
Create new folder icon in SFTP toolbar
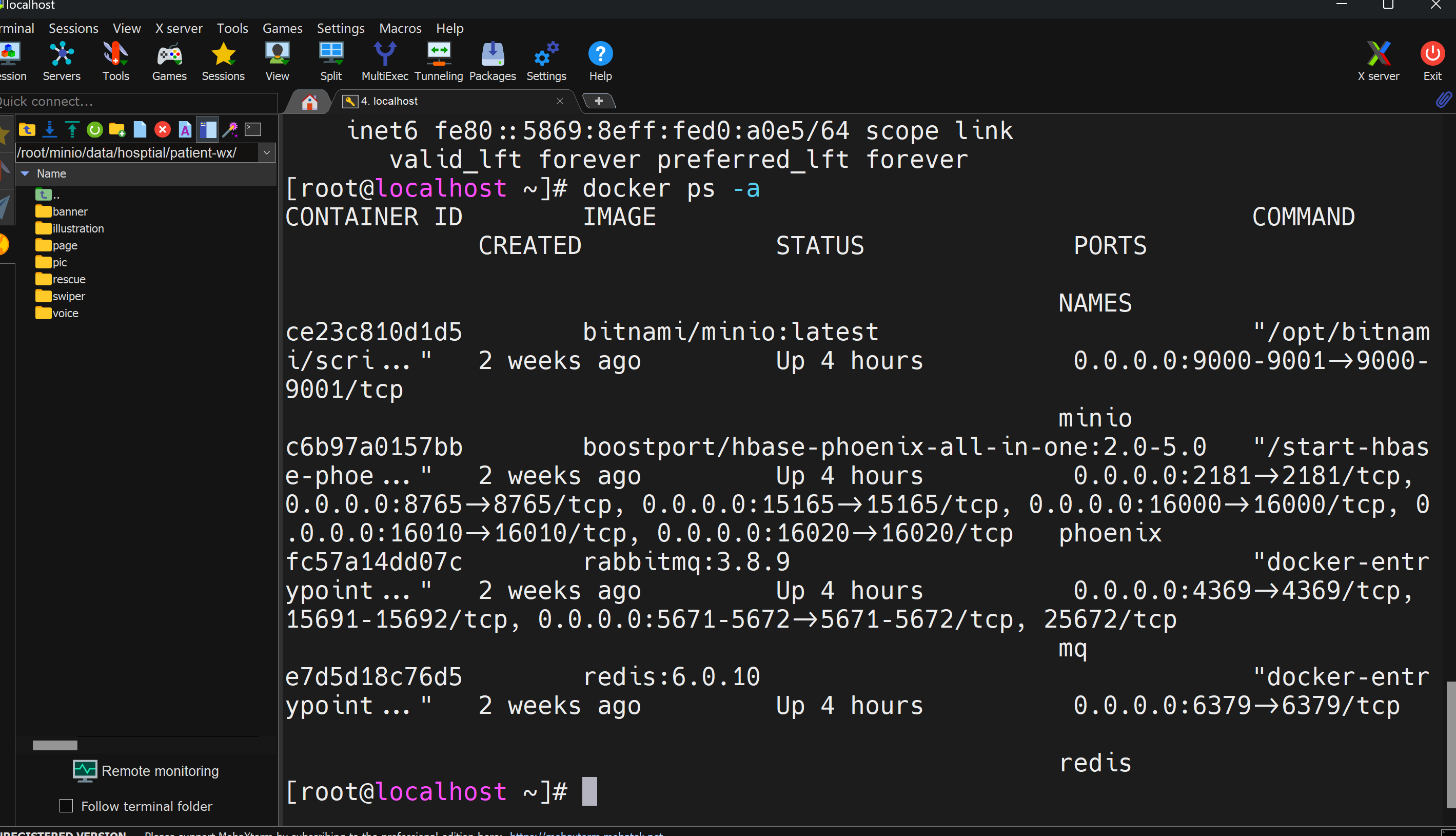[117, 130]
